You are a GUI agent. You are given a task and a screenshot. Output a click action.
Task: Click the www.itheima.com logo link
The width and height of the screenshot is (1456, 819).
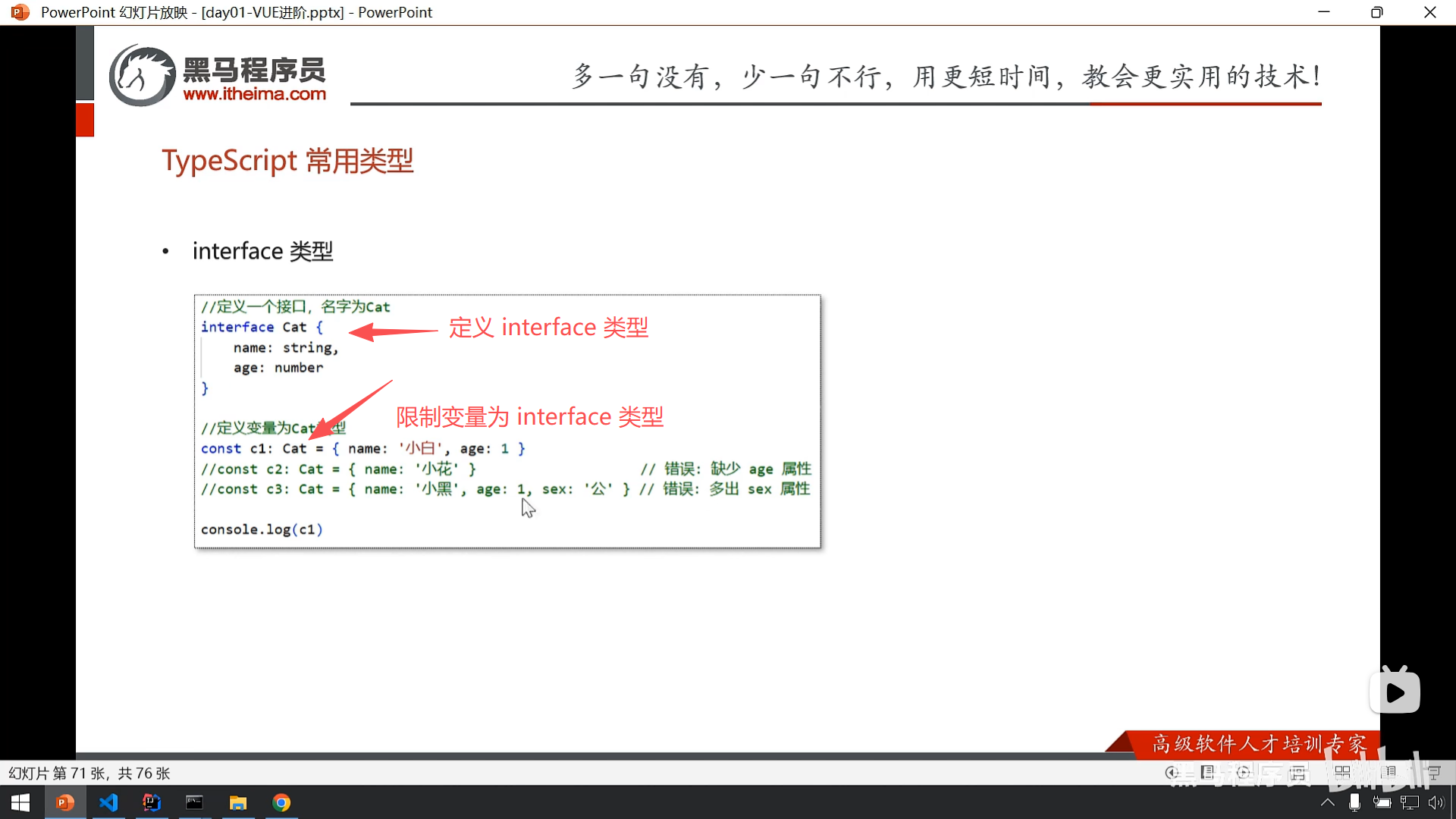pos(254,94)
